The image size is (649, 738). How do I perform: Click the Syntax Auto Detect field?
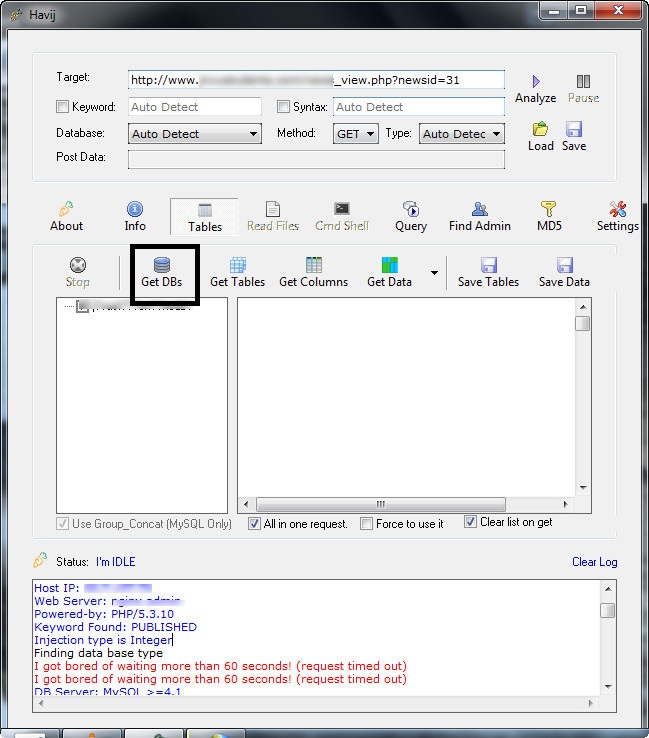419,107
